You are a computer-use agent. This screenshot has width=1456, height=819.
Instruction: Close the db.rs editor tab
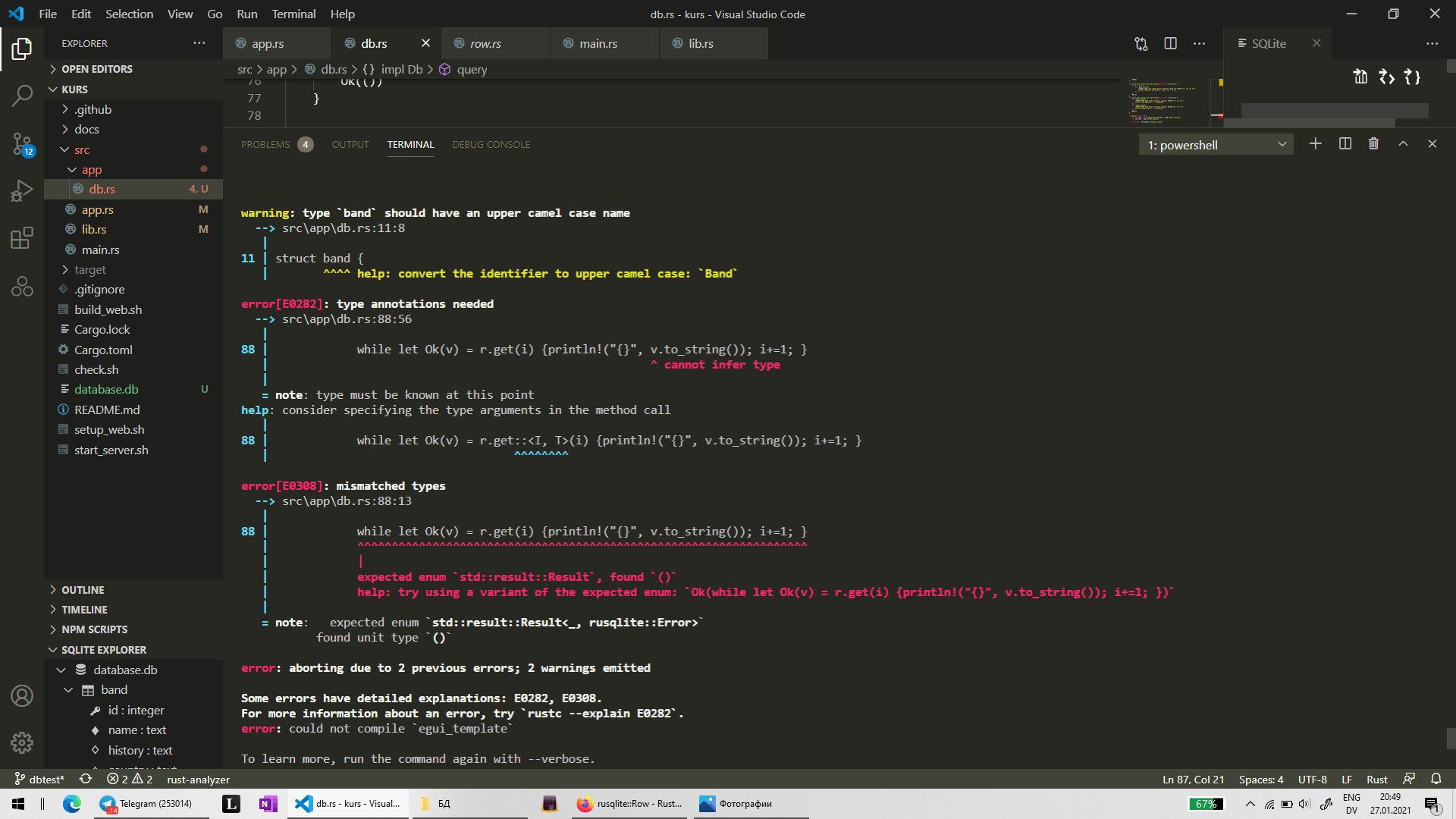[425, 44]
